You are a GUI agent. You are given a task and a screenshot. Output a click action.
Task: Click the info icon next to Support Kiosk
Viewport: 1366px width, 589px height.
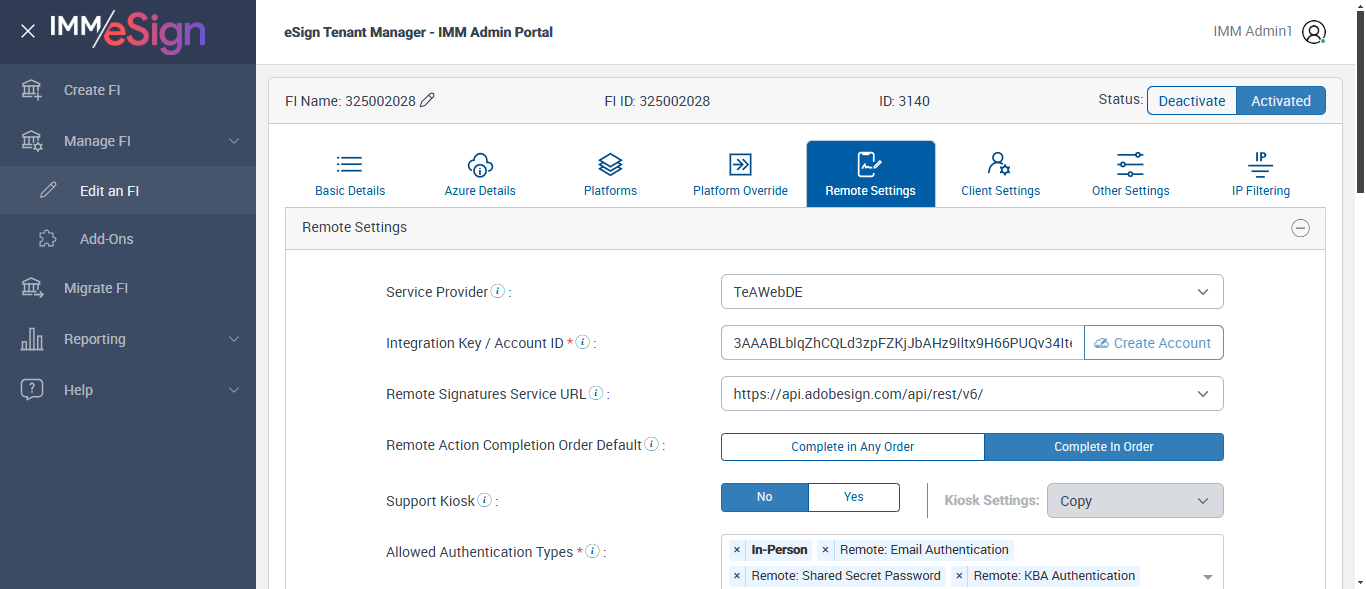click(485, 500)
